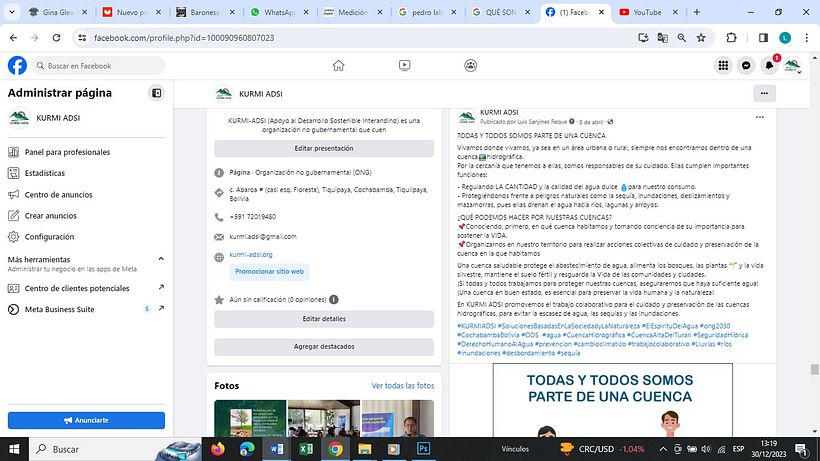Open the Chrome extensions puzzle icon

tap(731, 38)
